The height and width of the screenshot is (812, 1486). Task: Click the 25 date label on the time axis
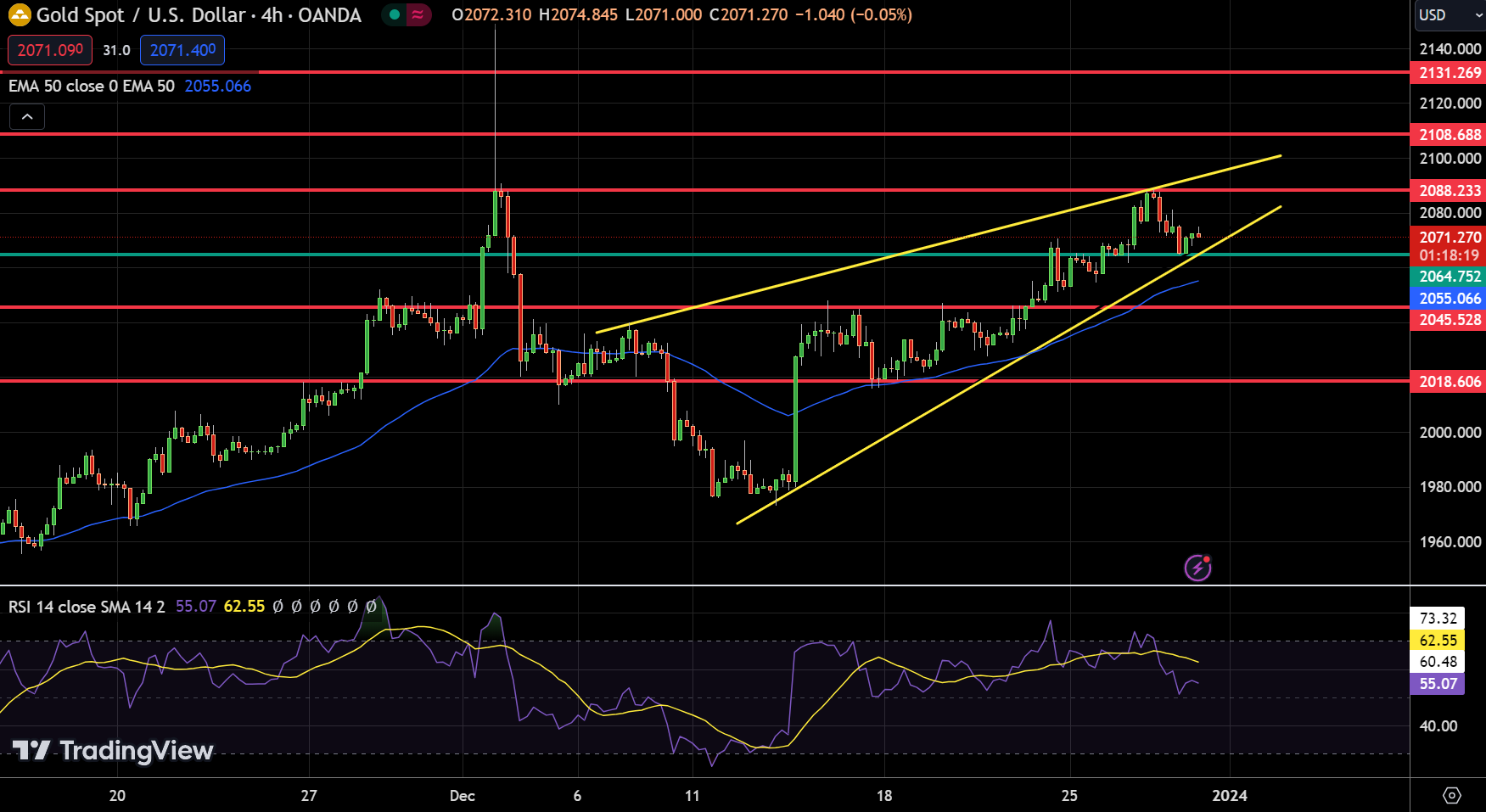point(1069,796)
